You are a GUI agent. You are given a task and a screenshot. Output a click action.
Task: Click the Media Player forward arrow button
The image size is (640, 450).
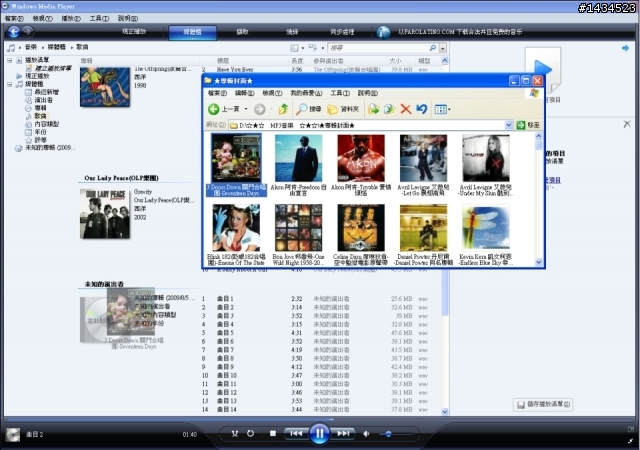pos(28,31)
